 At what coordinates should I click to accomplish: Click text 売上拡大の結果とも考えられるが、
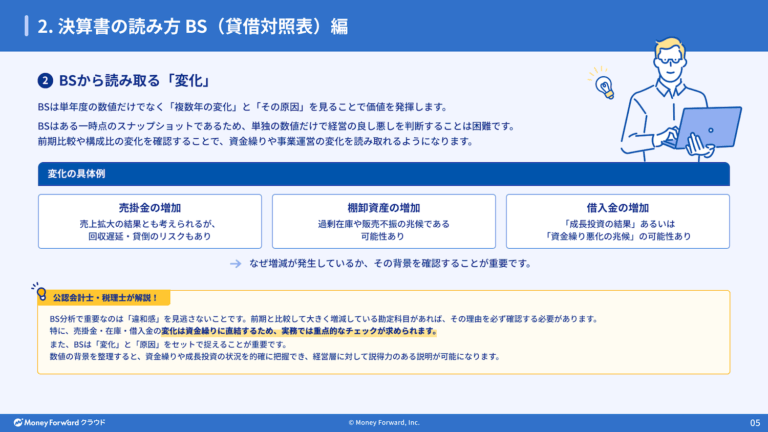[148, 224]
